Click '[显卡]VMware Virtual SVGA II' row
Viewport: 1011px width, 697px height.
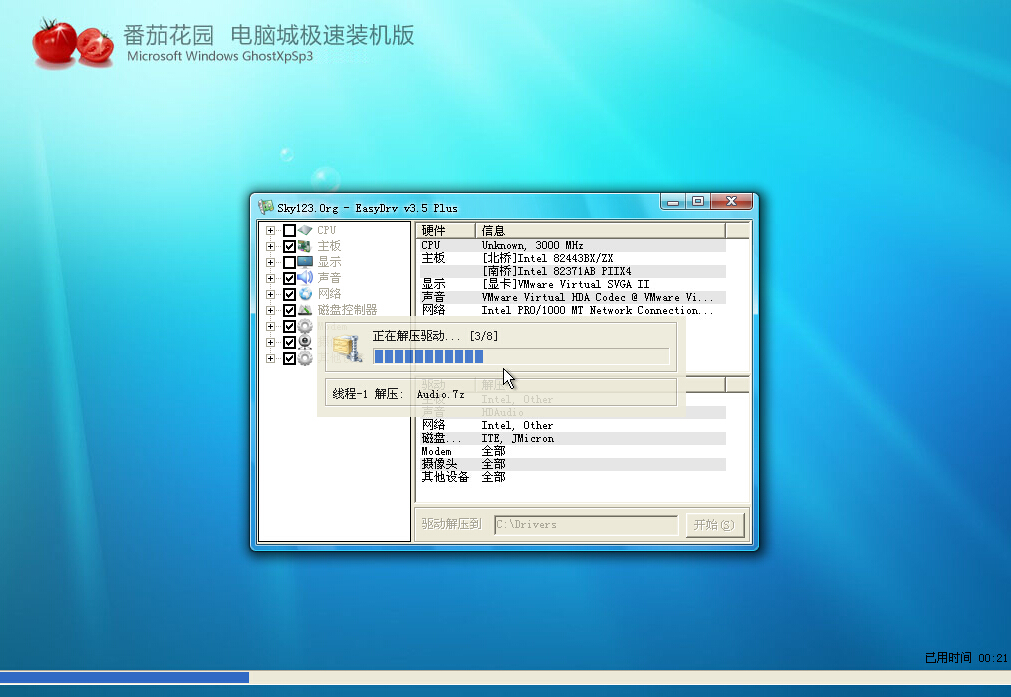tap(565, 284)
